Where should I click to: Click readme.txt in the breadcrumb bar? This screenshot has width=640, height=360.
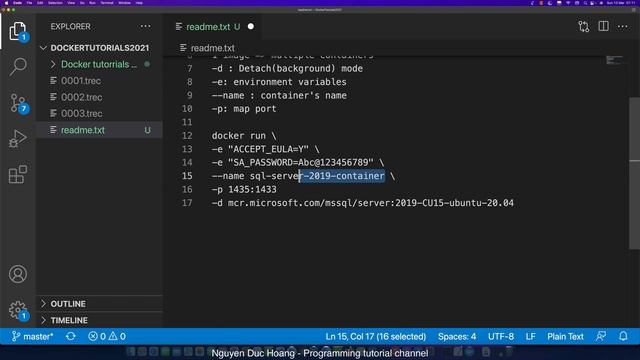212,48
